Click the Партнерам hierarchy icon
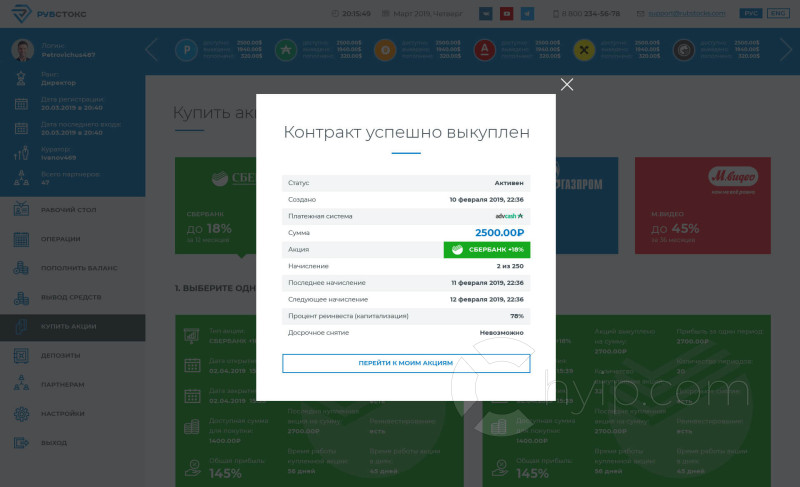Viewport: 800px width, 487px height. tap(21, 383)
